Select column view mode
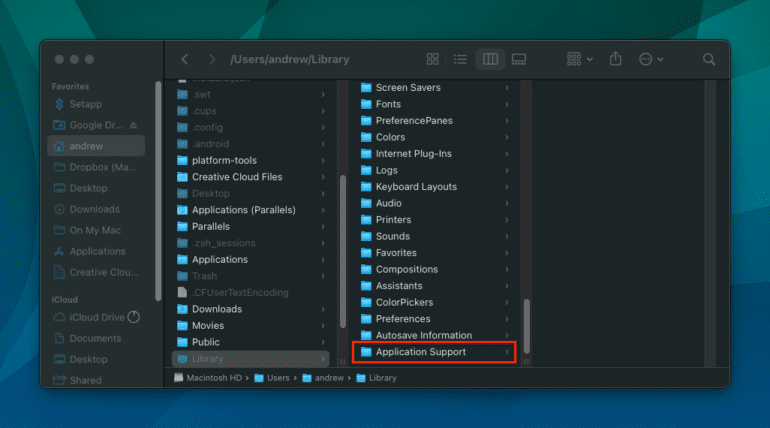This screenshot has width=770, height=428. [490, 60]
